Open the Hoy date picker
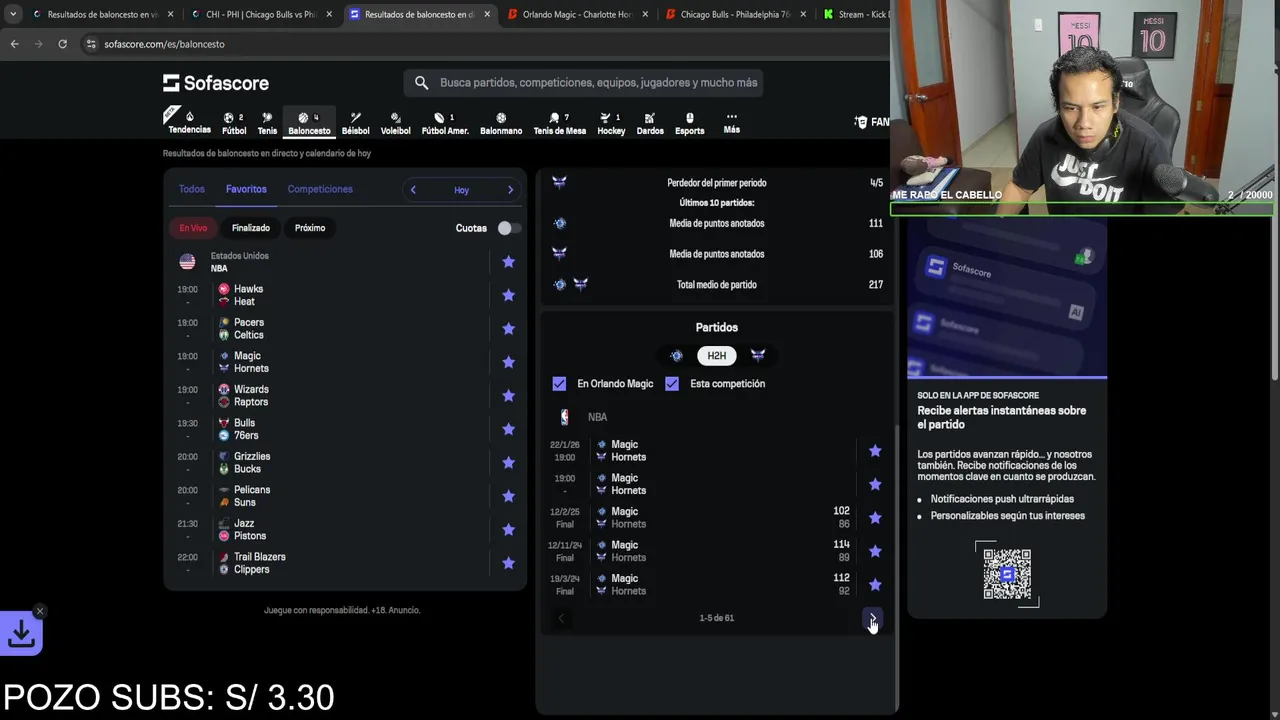The width and height of the screenshot is (1280, 720). [461, 190]
